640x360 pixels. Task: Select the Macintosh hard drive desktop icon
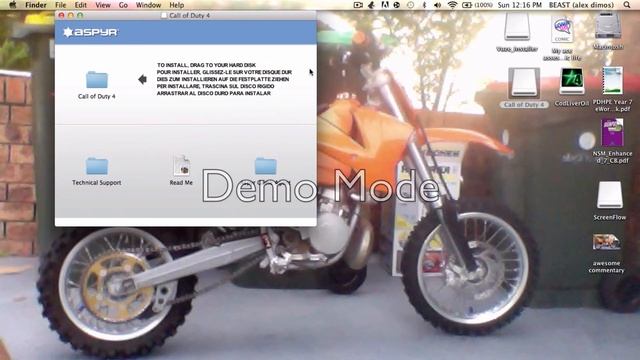pyautogui.click(x=608, y=26)
